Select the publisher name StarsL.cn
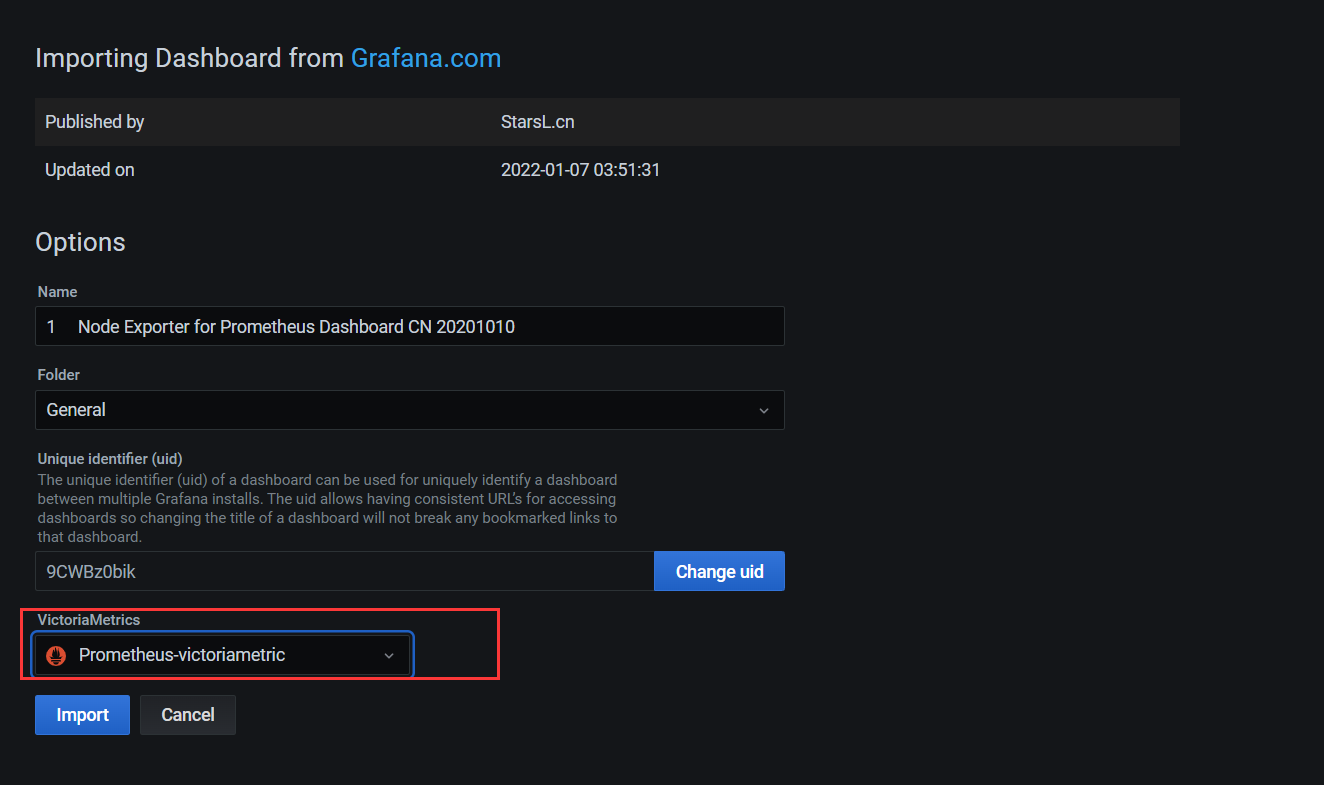 point(538,122)
